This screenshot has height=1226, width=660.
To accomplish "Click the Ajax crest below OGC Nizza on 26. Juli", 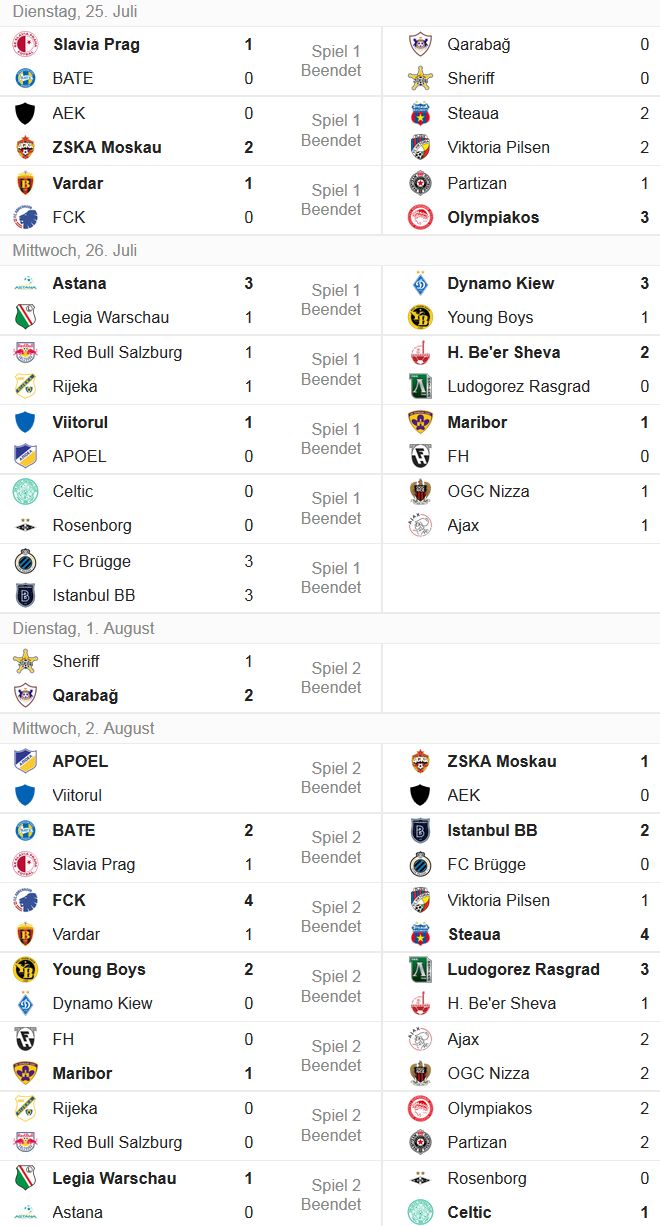I will click(420, 526).
